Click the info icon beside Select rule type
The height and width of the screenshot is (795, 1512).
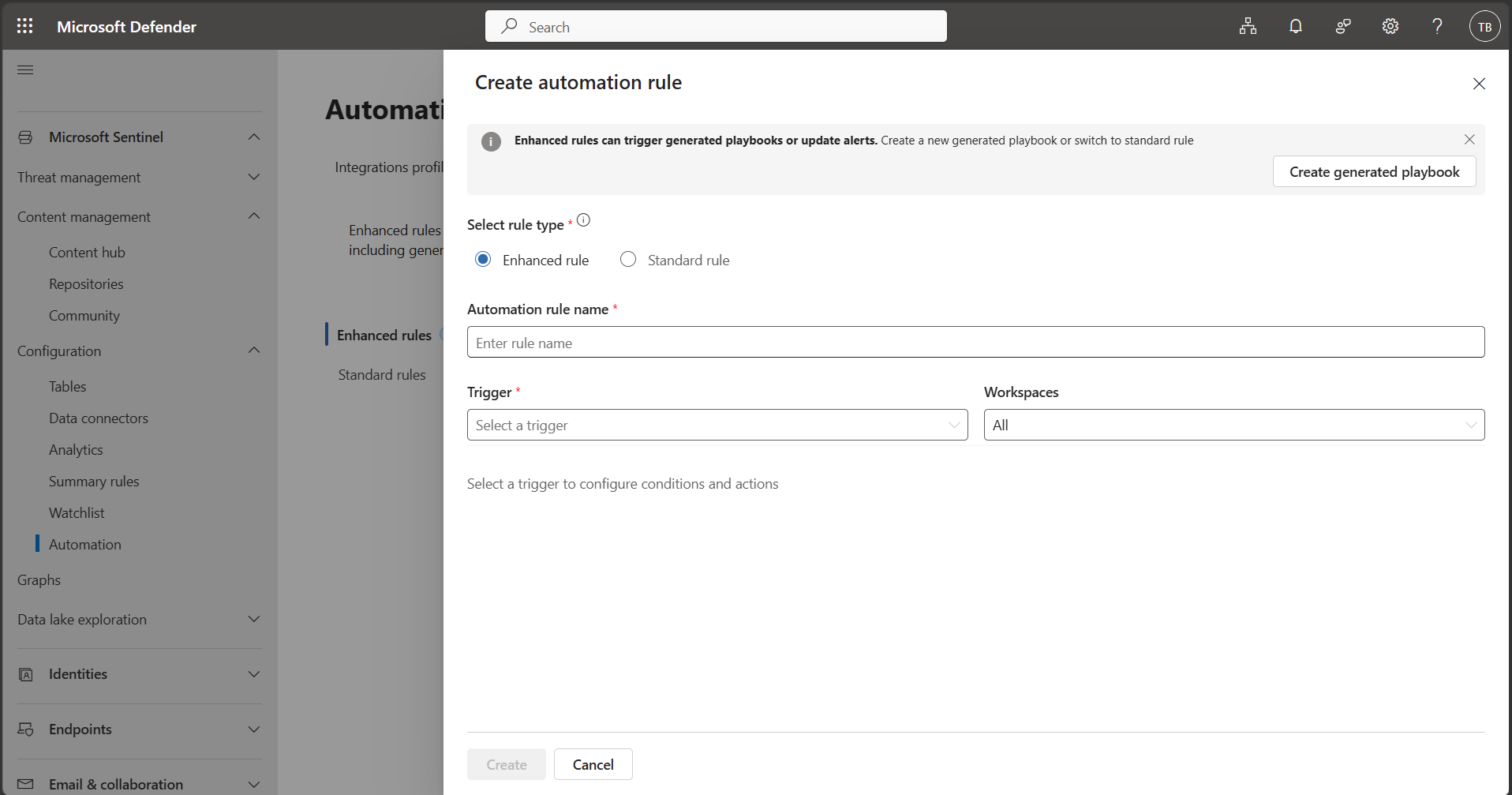(583, 220)
